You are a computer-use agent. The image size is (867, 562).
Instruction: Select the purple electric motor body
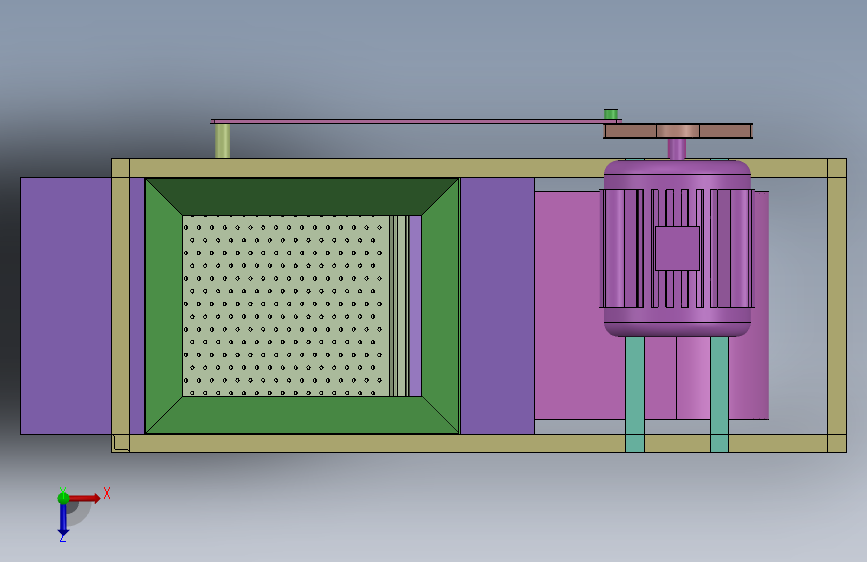click(x=677, y=248)
